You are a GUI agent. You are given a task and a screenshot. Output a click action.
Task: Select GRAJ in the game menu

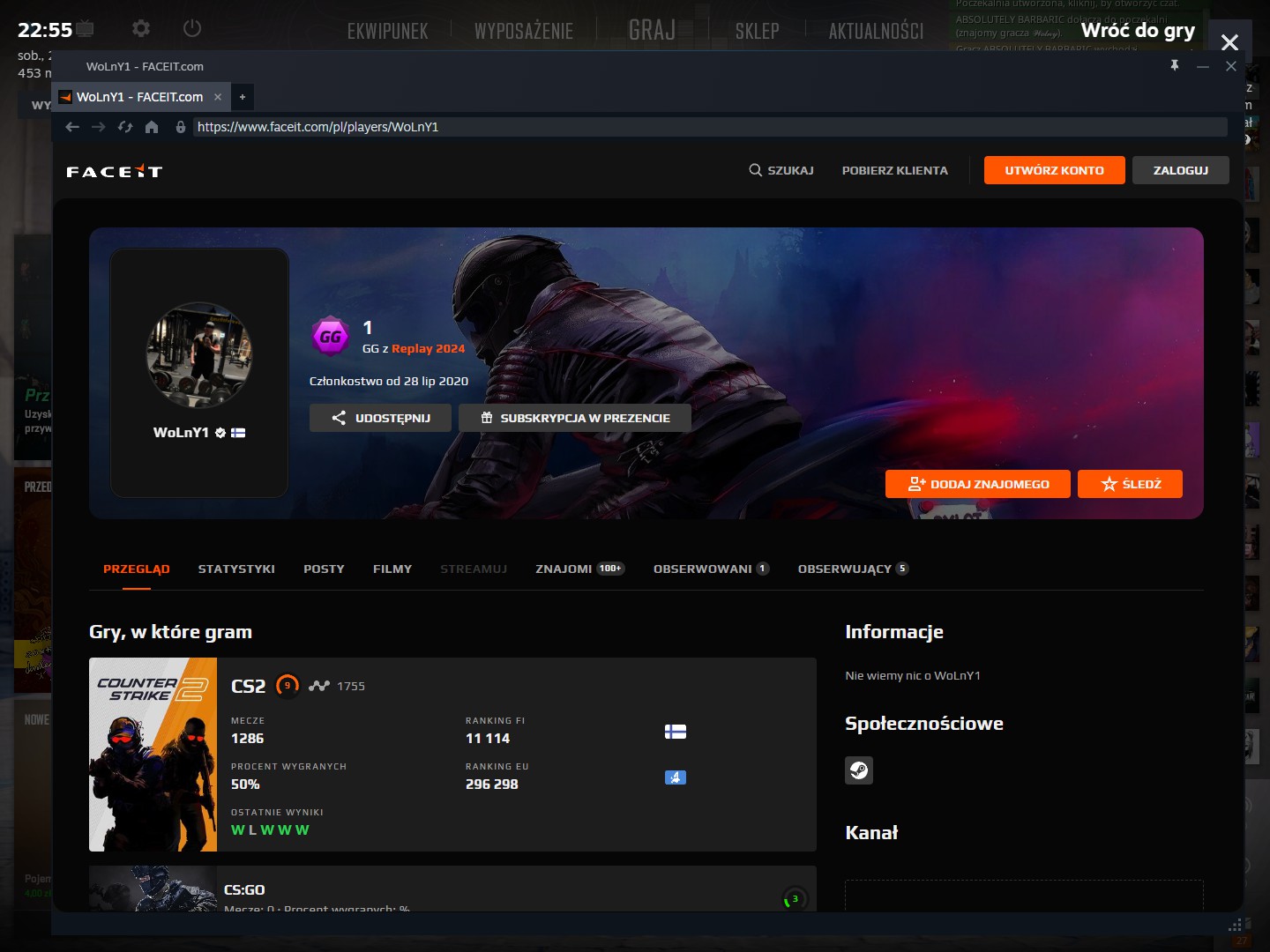(x=652, y=30)
